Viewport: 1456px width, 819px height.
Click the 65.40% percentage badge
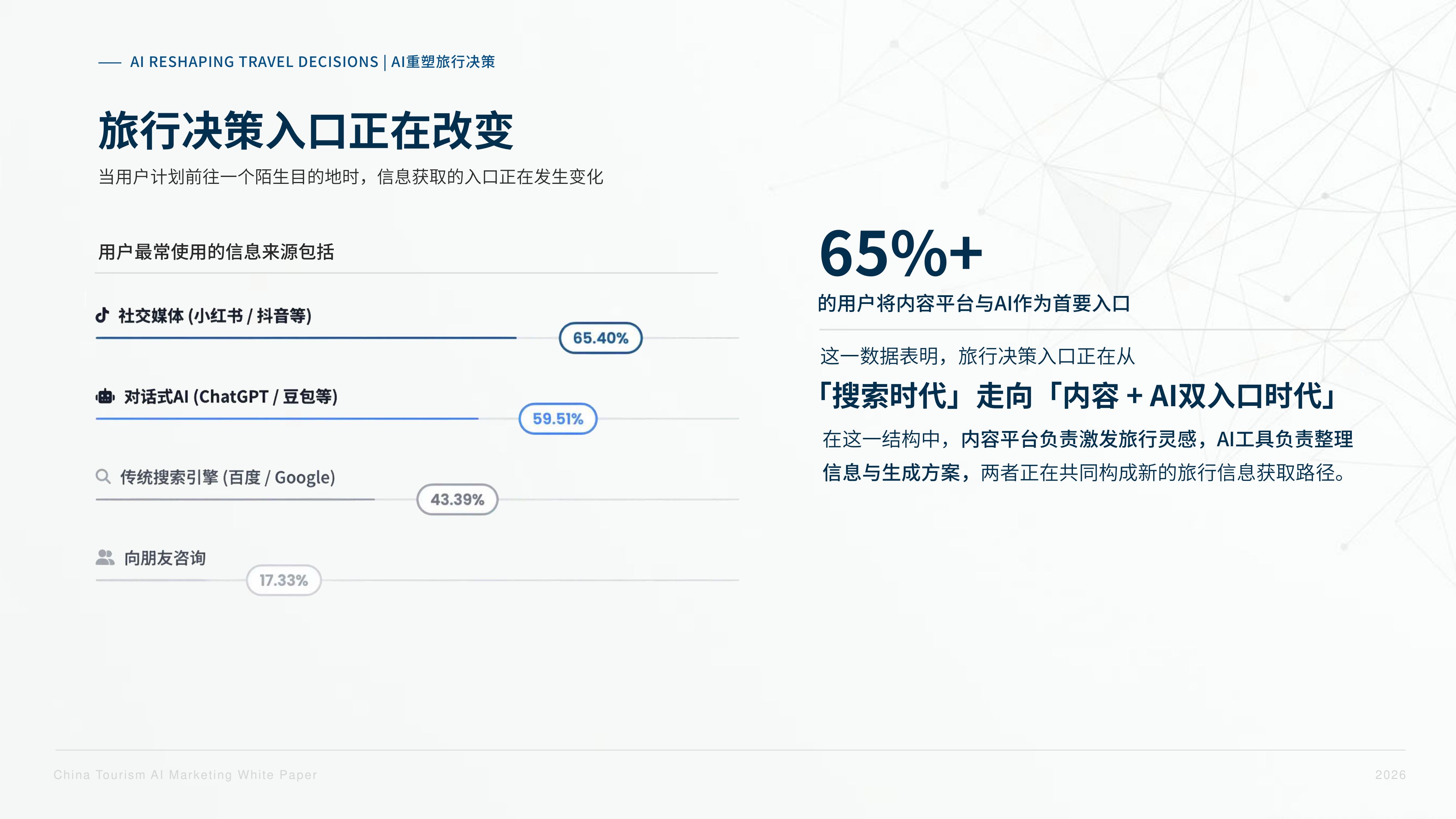click(600, 338)
